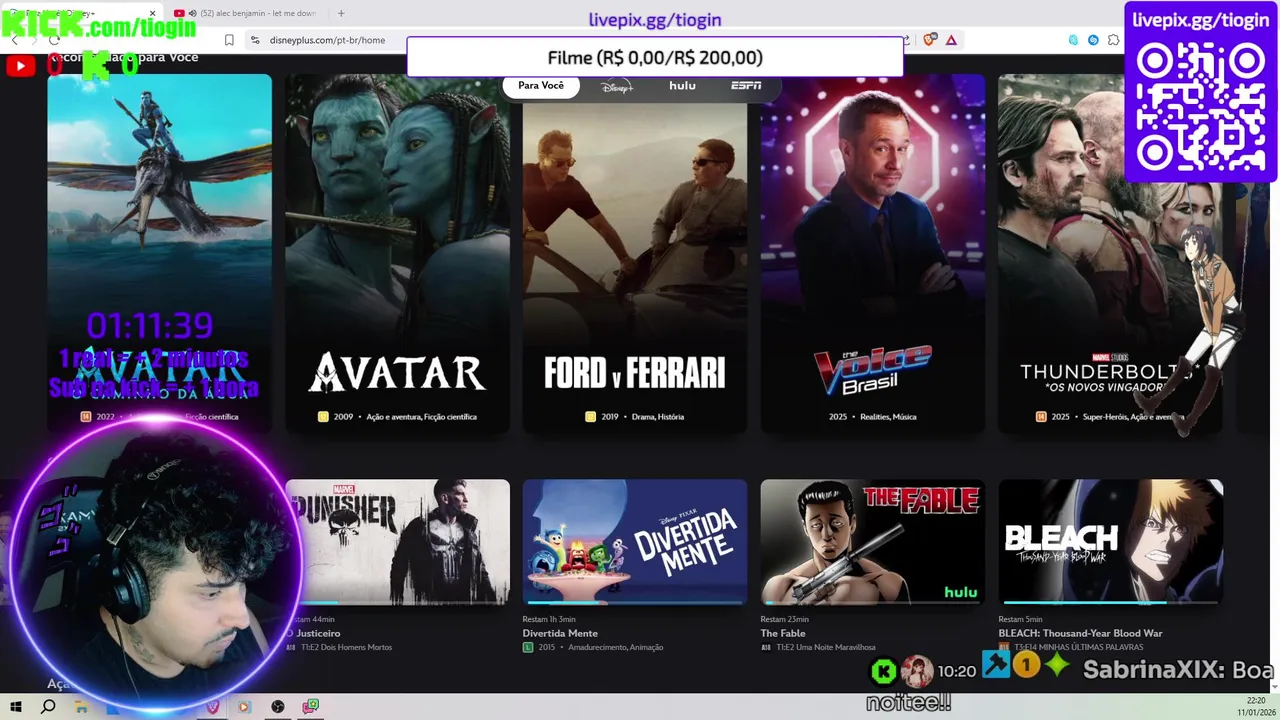Click the text 'Restam 1h 3min'
This screenshot has height=720, width=1280.
pyautogui.click(x=549, y=619)
